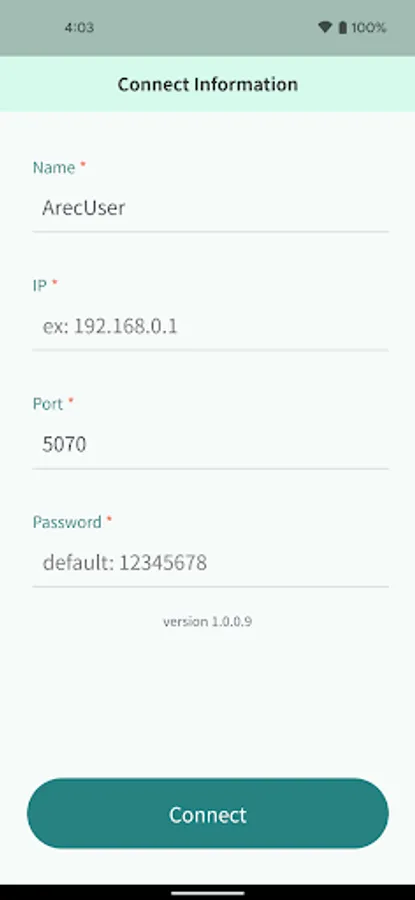Click the IP field label
This screenshot has height=900, width=415.
pos(40,285)
